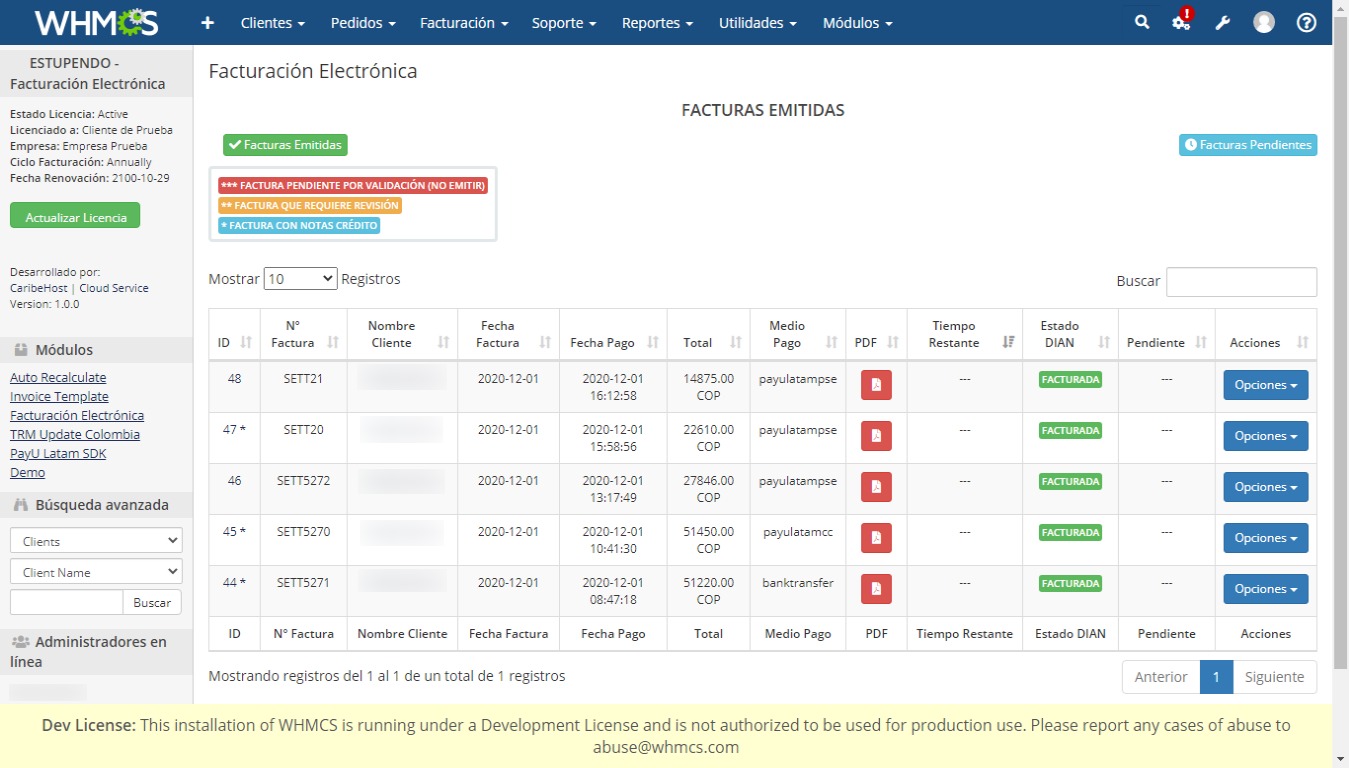The height and width of the screenshot is (768, 1349).
Task: Go to the Siguiente page
Action: [1274, 677]
